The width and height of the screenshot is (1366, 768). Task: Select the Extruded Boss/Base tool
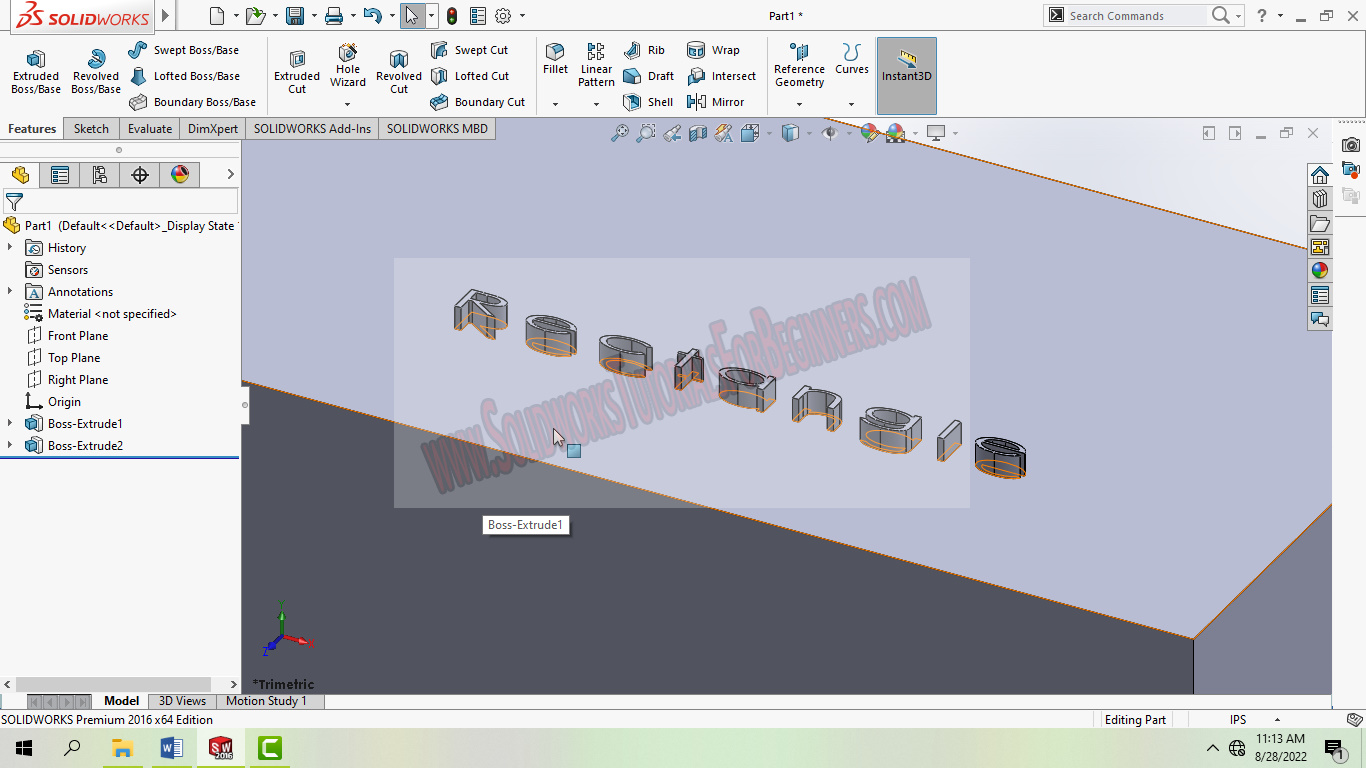35,70
